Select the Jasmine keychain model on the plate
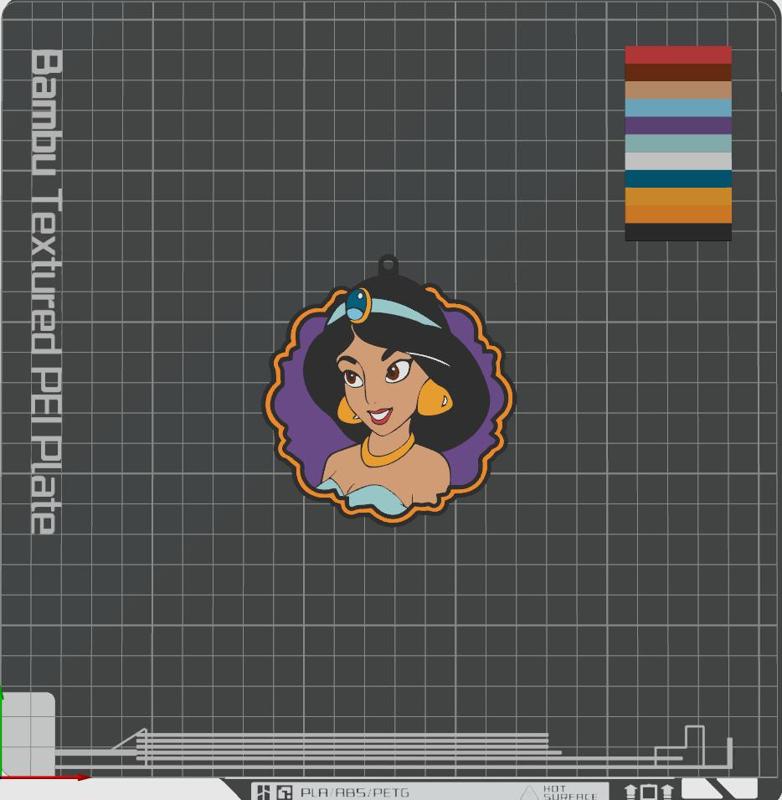Screen dimensions: 782x800 point(388,392)
